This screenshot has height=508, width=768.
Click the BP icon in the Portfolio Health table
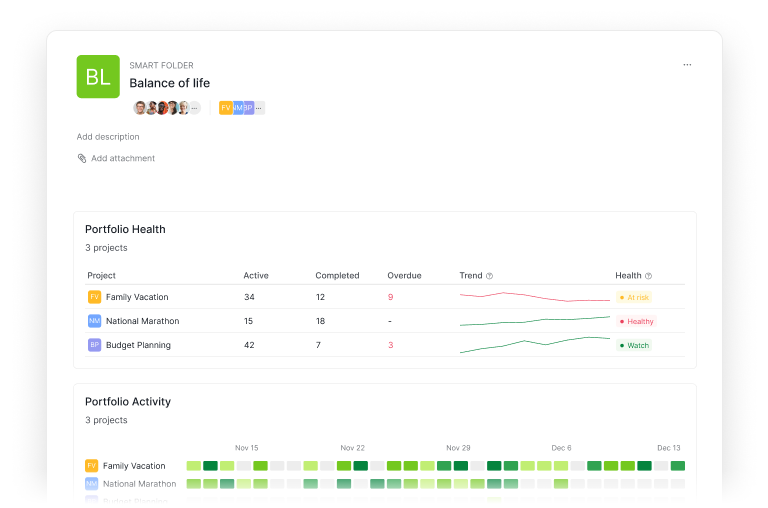pyautogui.click(x=95, y=345)
